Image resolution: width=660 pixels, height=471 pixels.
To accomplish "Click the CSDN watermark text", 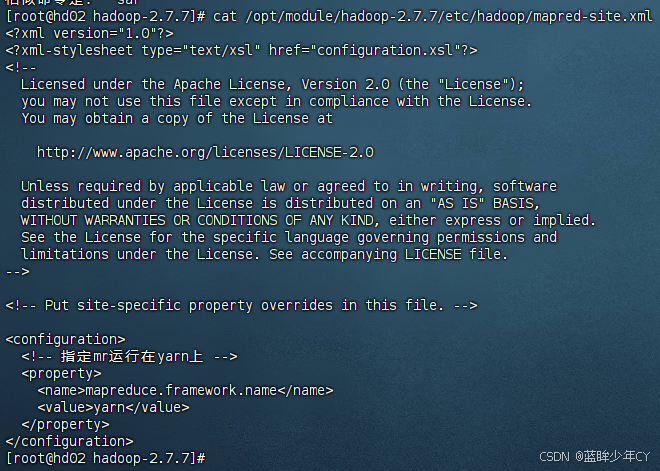I will (x=595, y=457).
